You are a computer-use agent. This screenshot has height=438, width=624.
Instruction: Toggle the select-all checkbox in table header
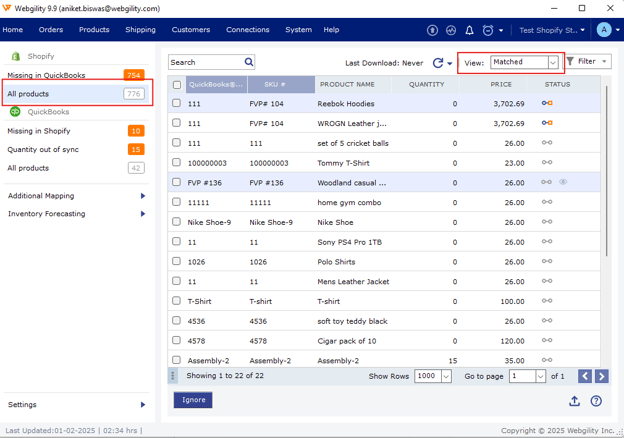tap(177, 85)
